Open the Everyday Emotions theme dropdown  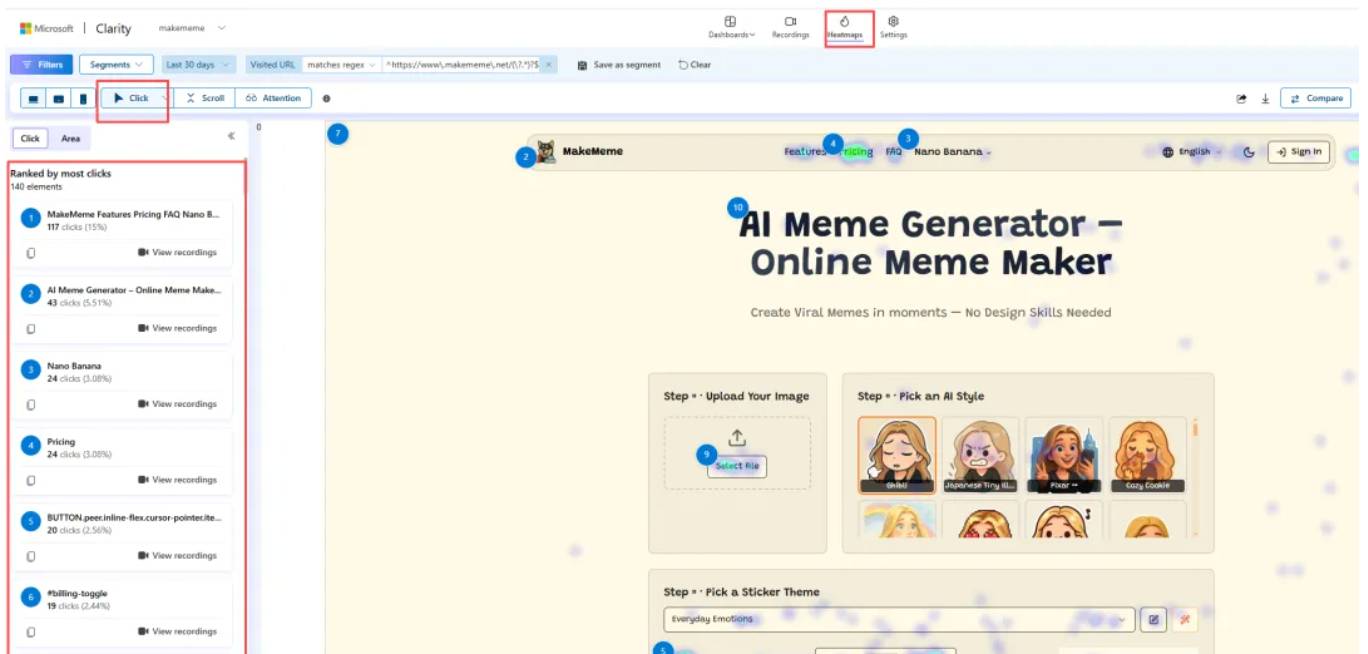pyautogui.click(x=899, y=619)
